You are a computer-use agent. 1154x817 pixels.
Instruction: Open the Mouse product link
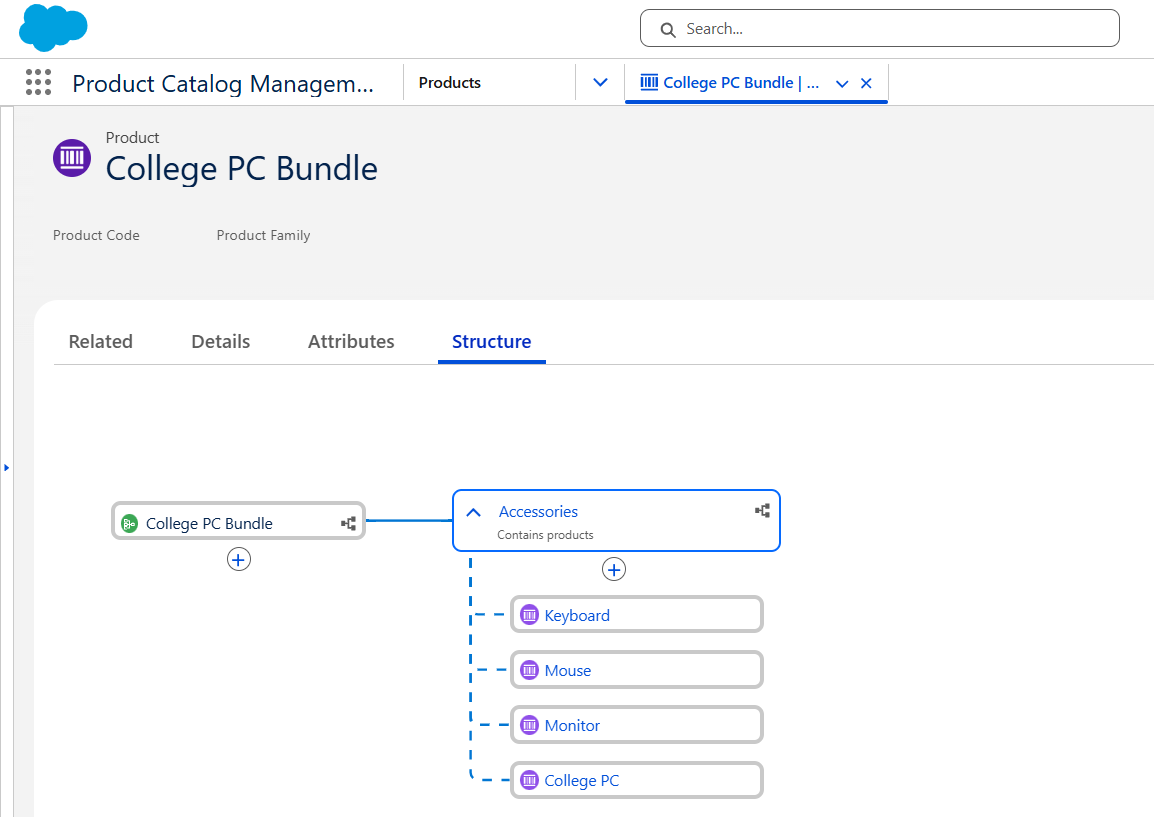(567, 670)
